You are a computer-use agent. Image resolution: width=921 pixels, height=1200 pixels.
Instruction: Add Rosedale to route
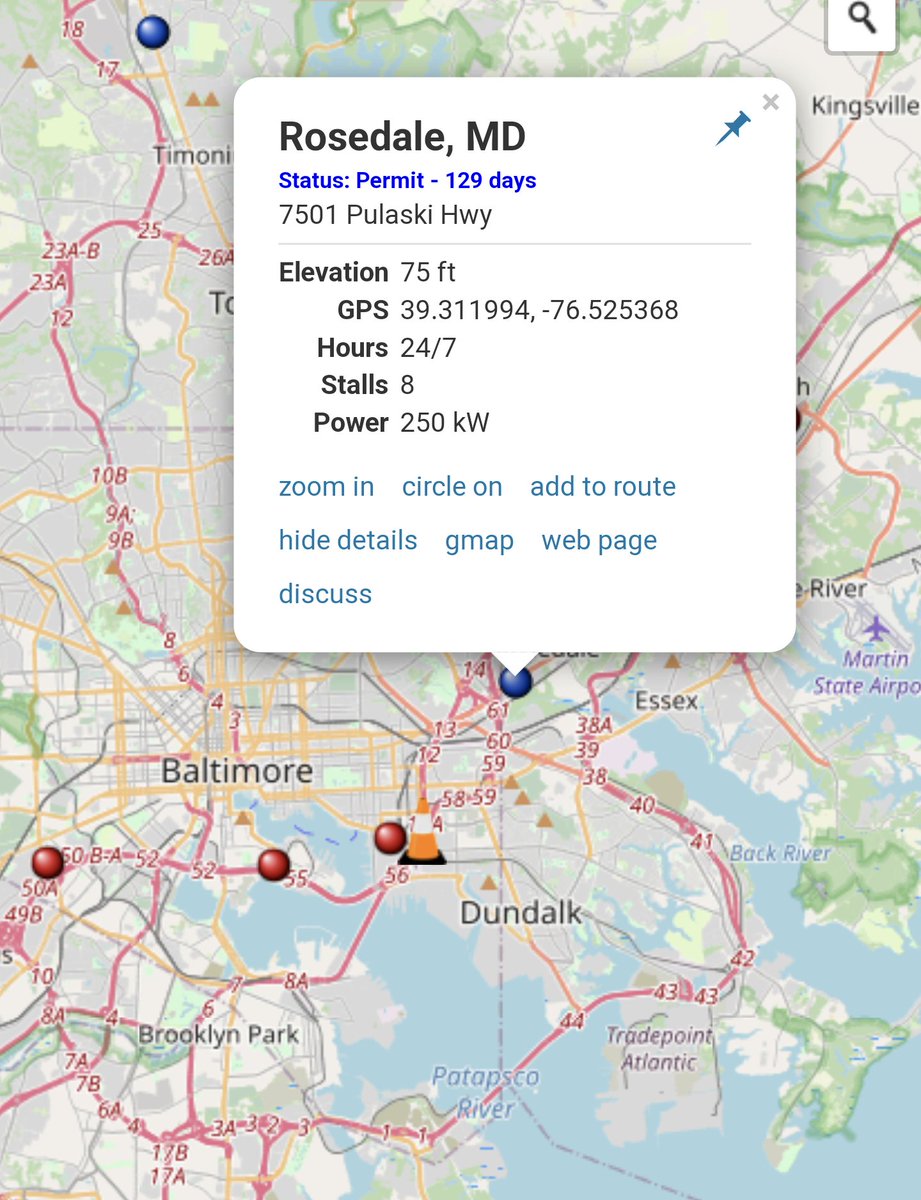coord(603,487)
